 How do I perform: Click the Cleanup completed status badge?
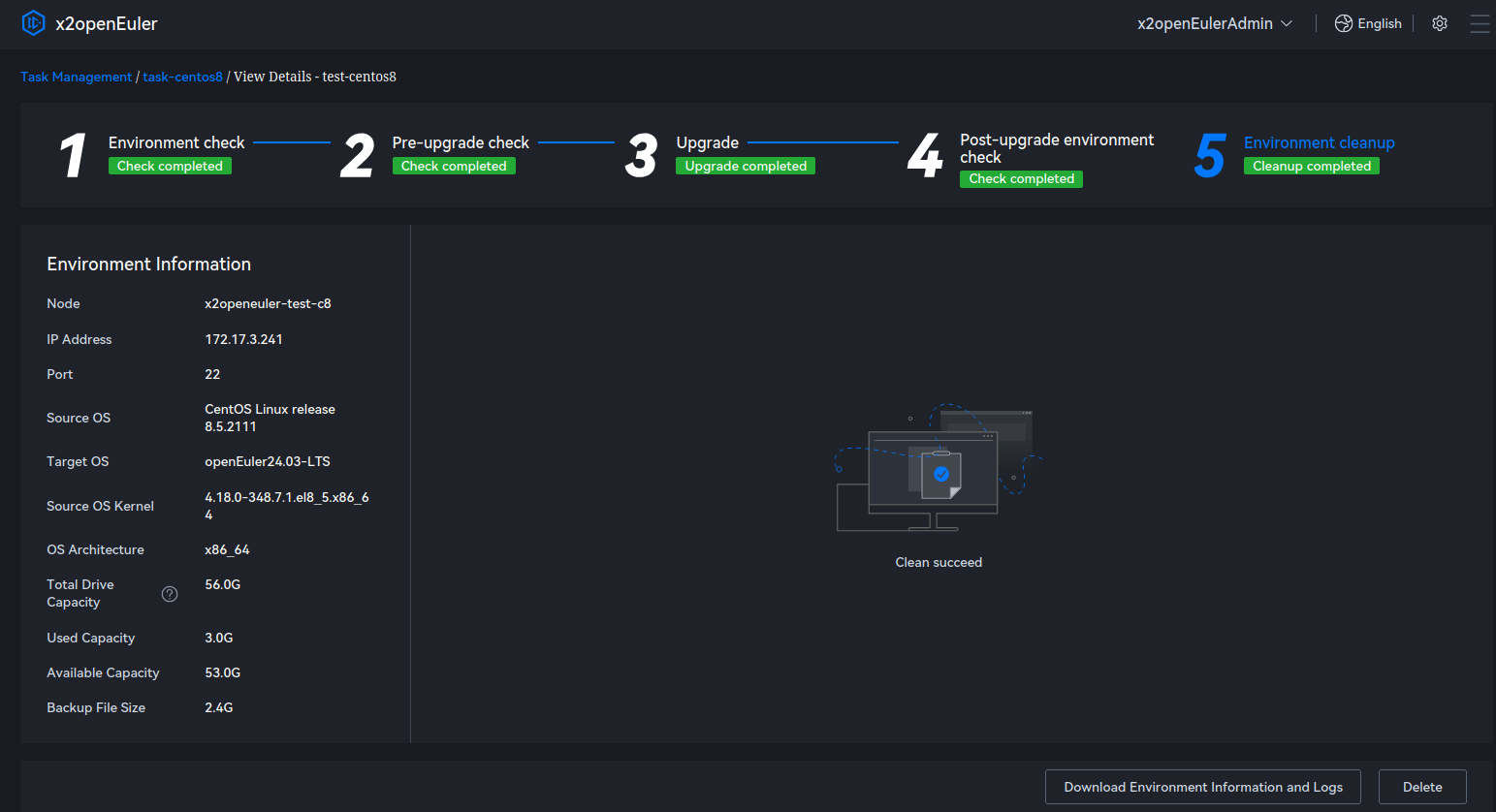[x=1311, y=167]
